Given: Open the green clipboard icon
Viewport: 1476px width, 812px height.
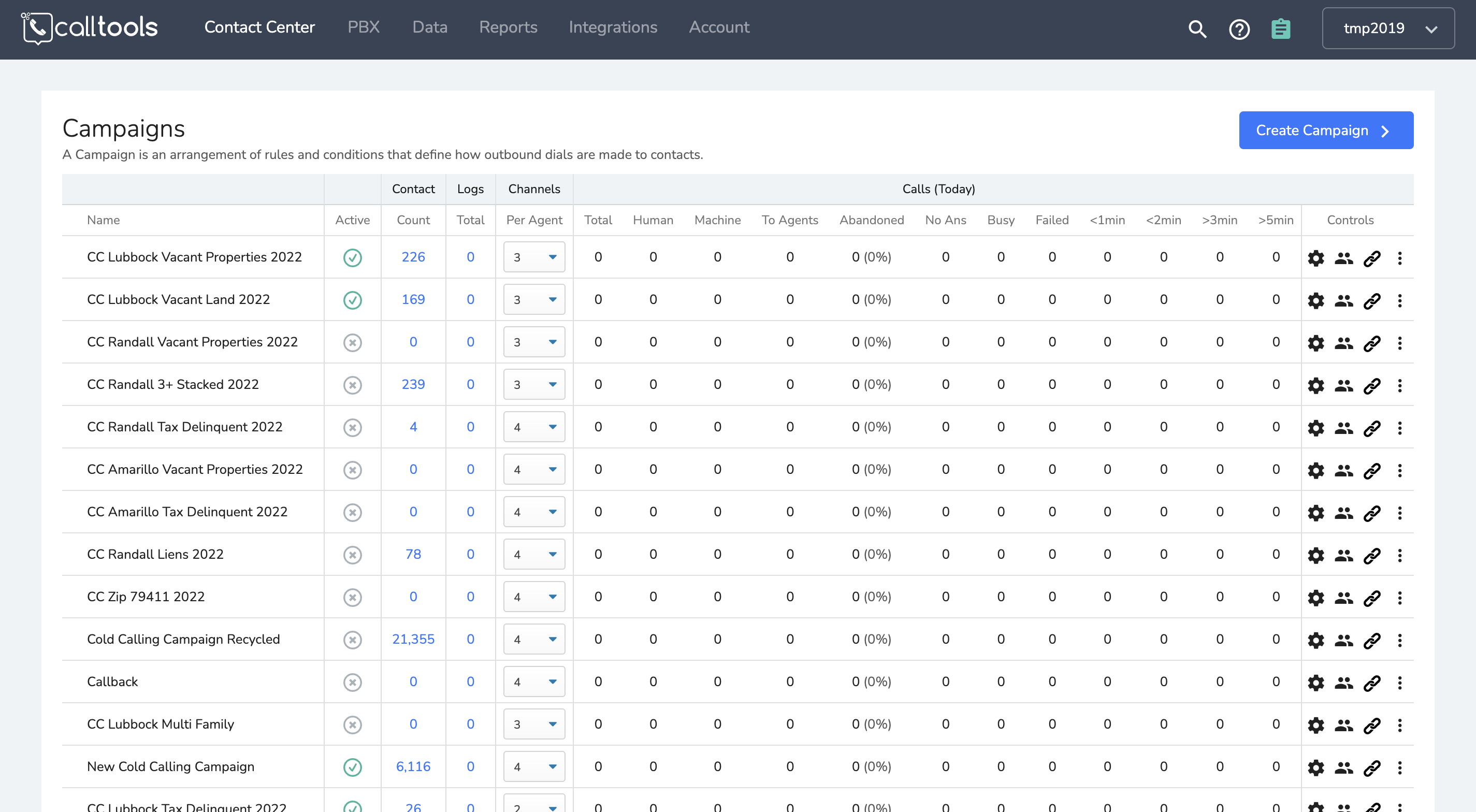Looking at the screenshot, I should click(x=1280, y=28).
